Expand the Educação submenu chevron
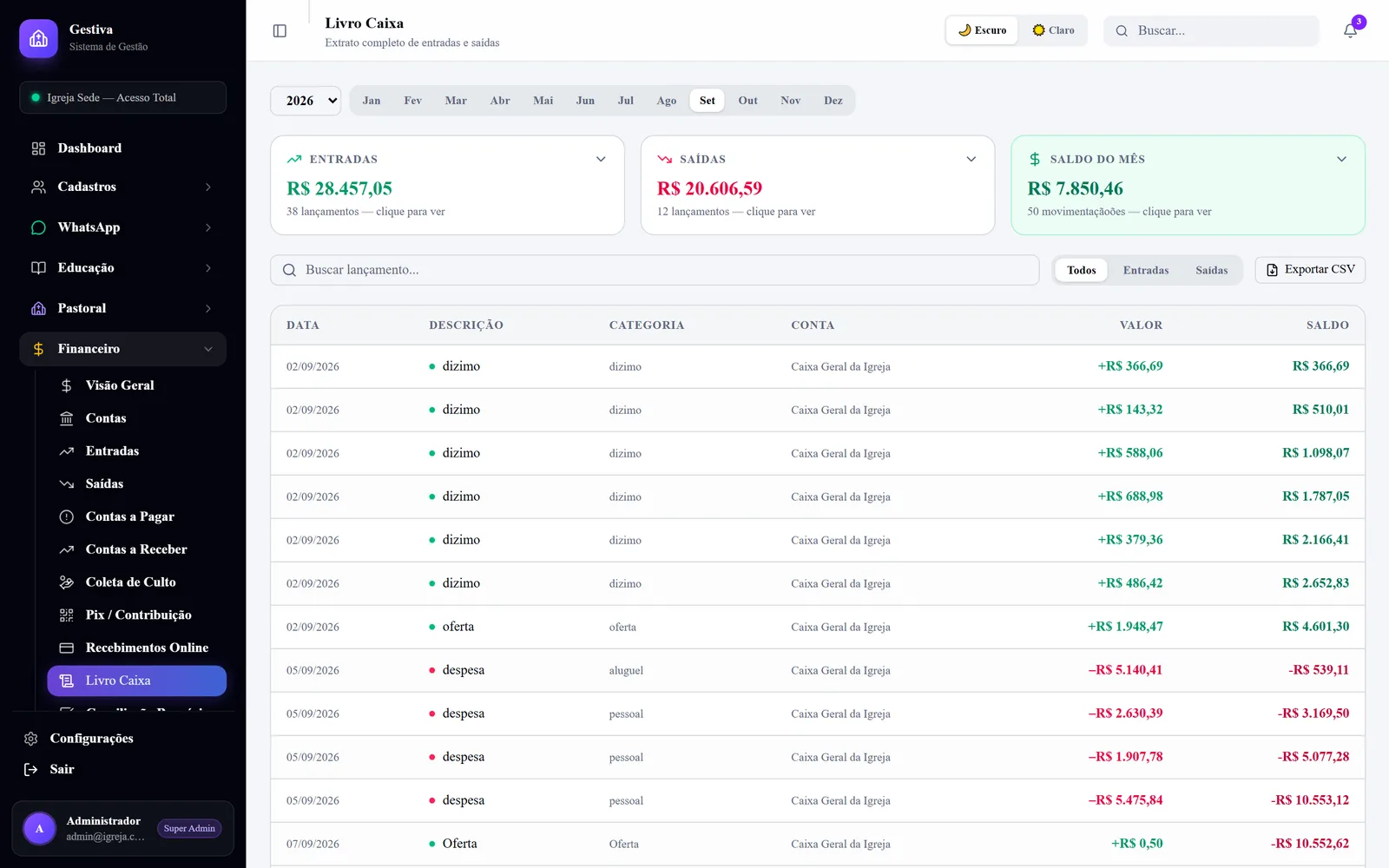The width and height of the screenshot is (1389, 868). (208, 267)
